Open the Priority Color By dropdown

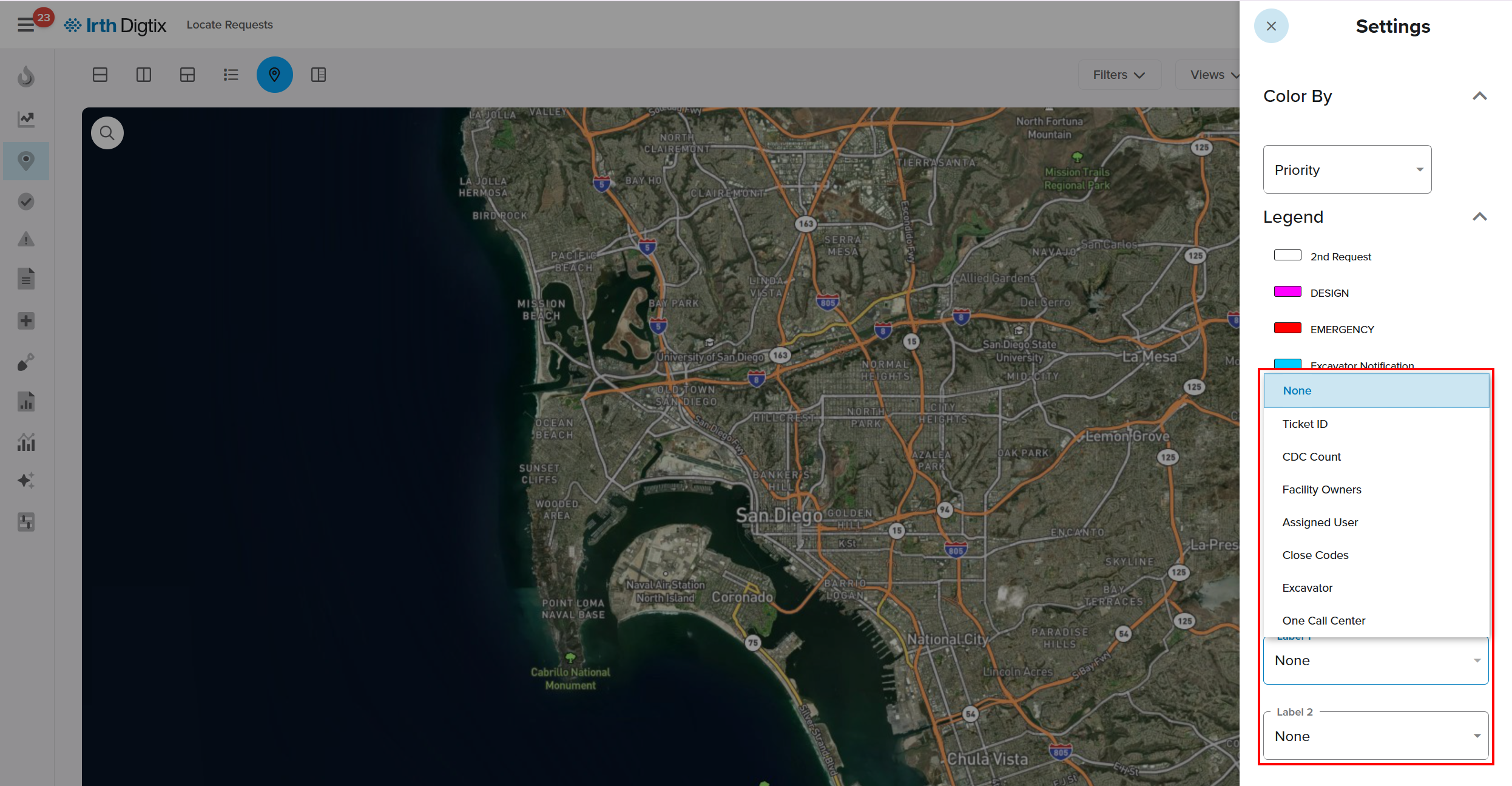[1347, 170]
